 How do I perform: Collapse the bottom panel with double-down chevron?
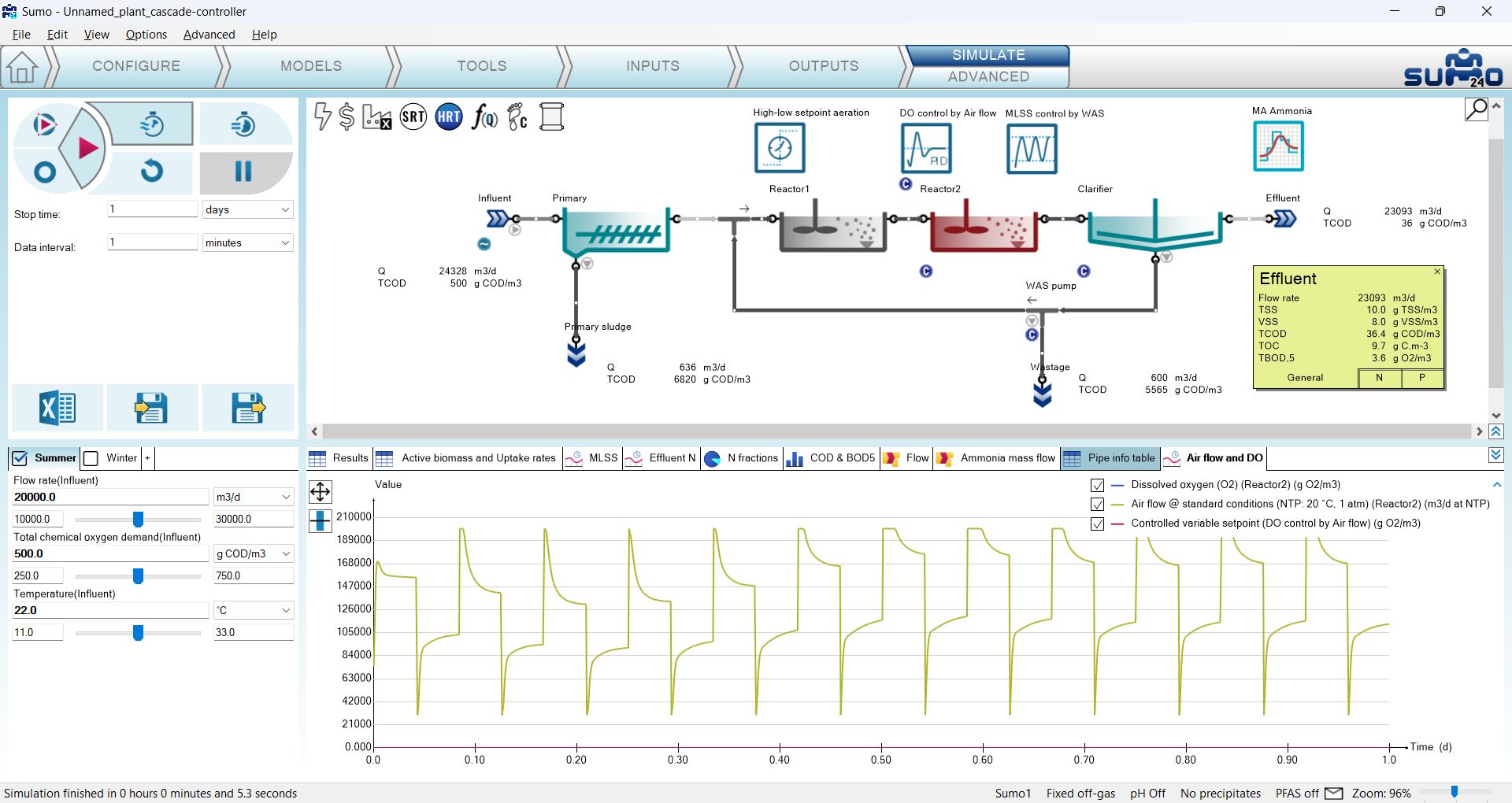click(1496, 456)
